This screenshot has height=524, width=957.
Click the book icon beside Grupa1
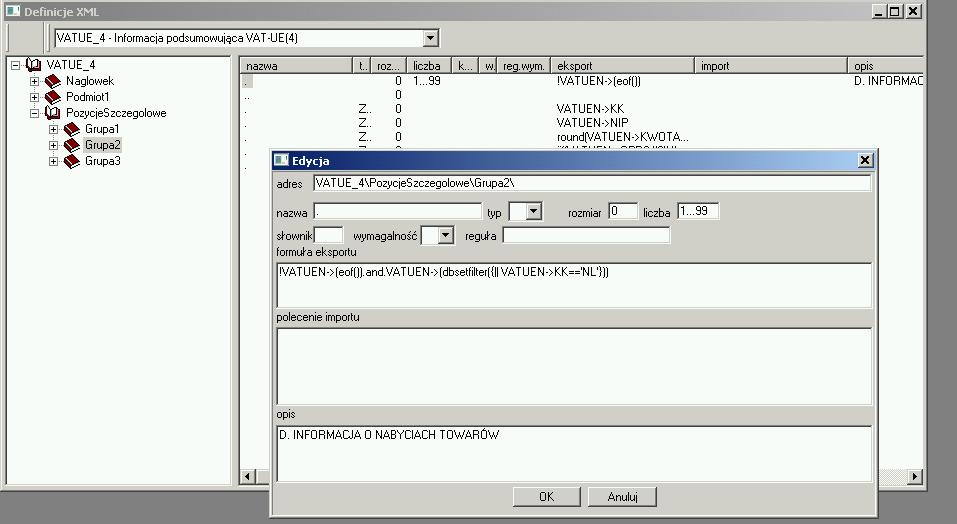[x=72, y=129]
